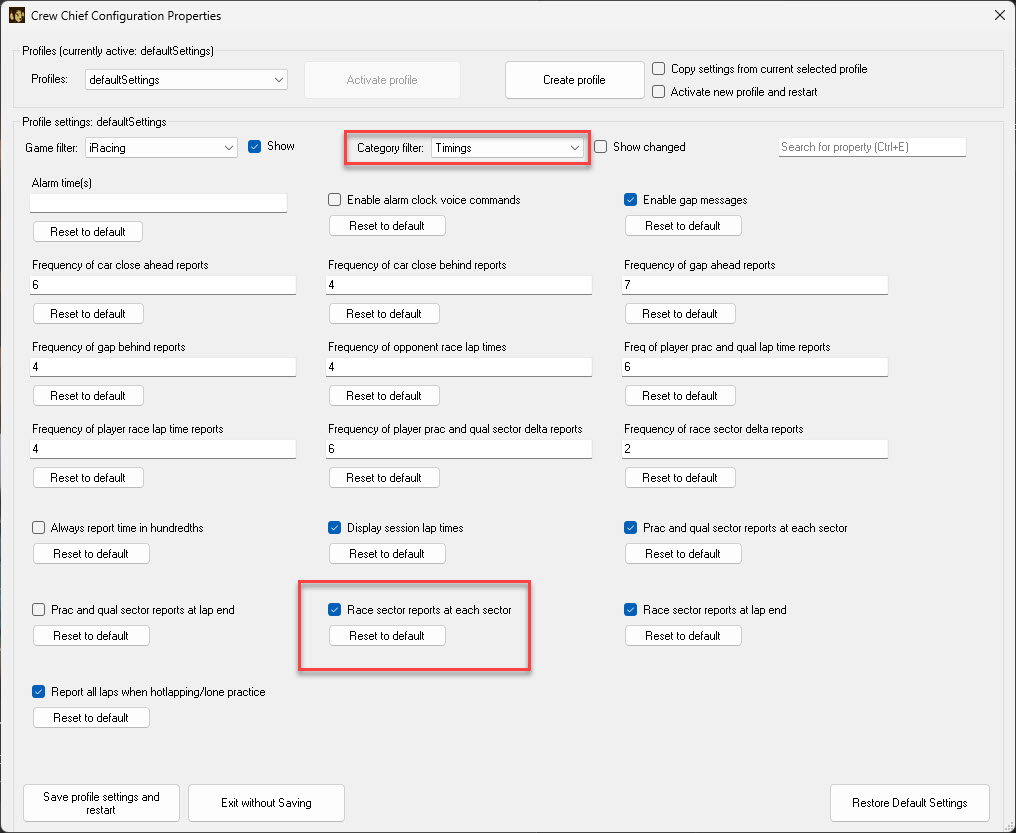
Task: Open the Category filter dropdown set to Timings
Action: 507,148
